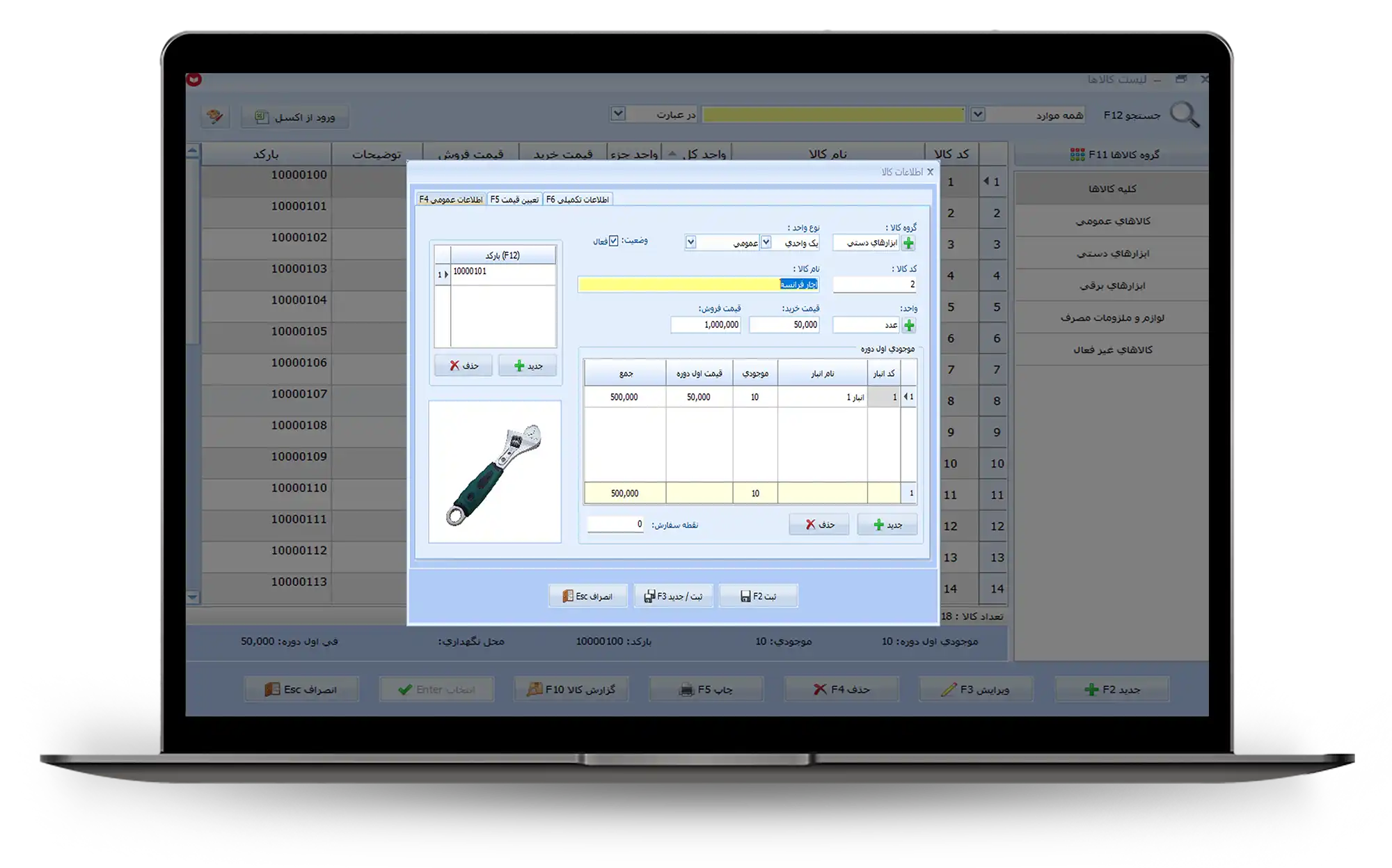Viewport: 1392px width, 868px height.
Task: Click green plus beside product group field
Action: 908,243
